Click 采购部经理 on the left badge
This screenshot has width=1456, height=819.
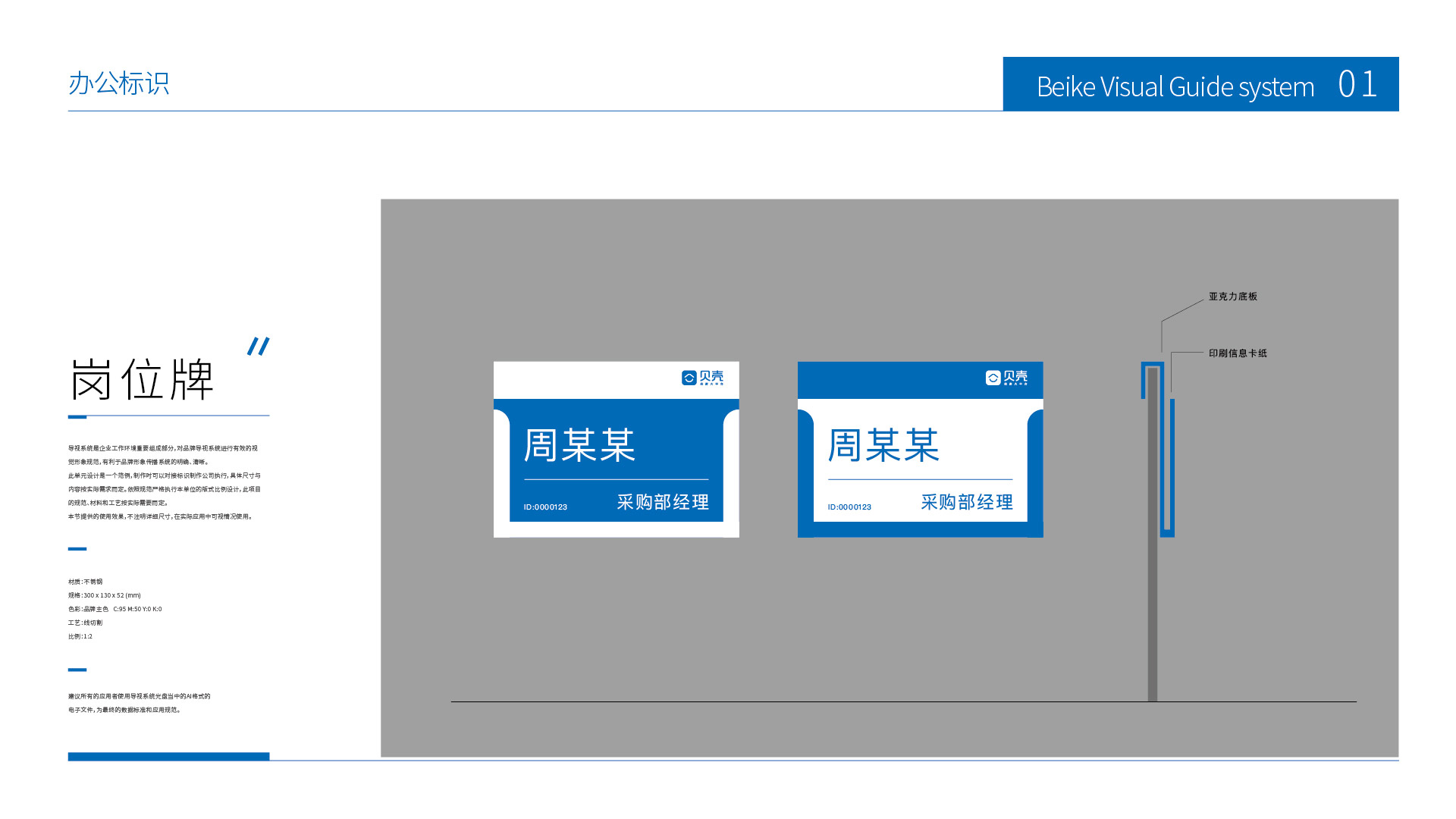[663, 502]
